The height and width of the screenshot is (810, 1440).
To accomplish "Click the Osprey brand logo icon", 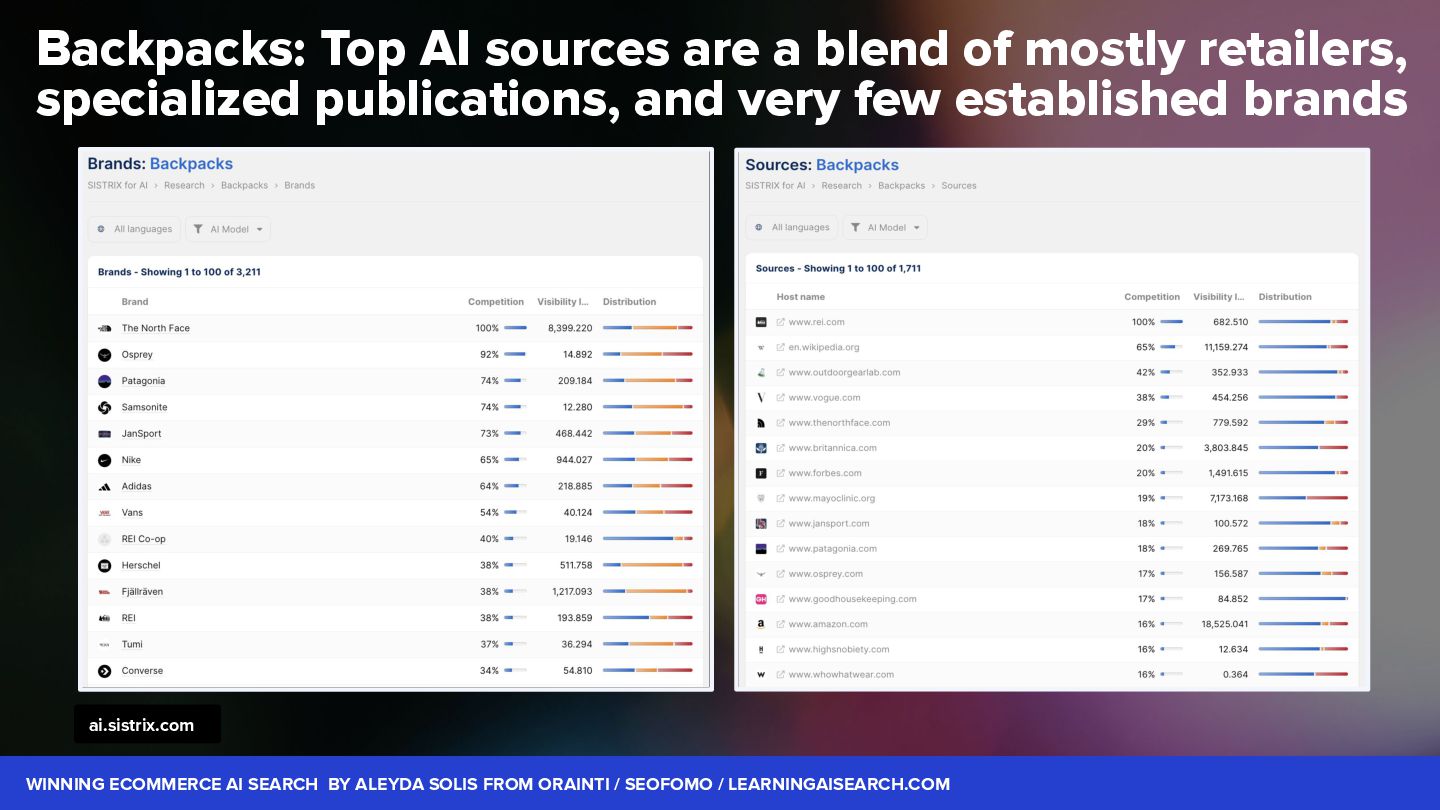I will pos(104,355).
